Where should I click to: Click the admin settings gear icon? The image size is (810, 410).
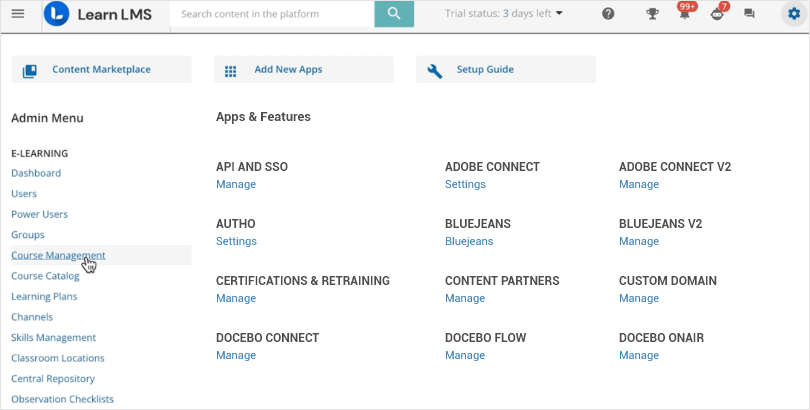pos(794,14)
